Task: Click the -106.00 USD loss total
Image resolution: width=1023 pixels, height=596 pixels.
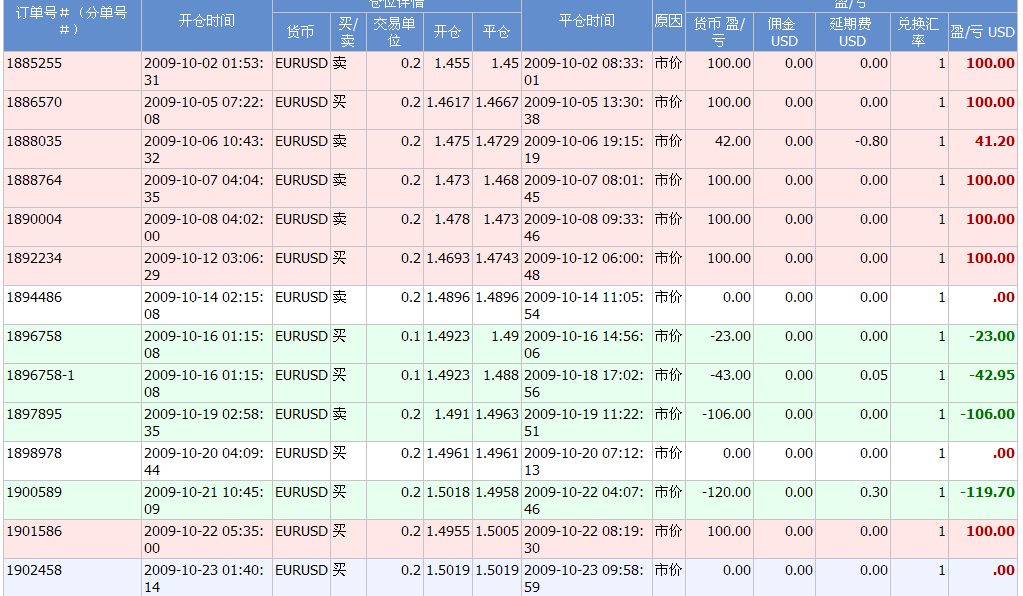Action: (988, 415)
